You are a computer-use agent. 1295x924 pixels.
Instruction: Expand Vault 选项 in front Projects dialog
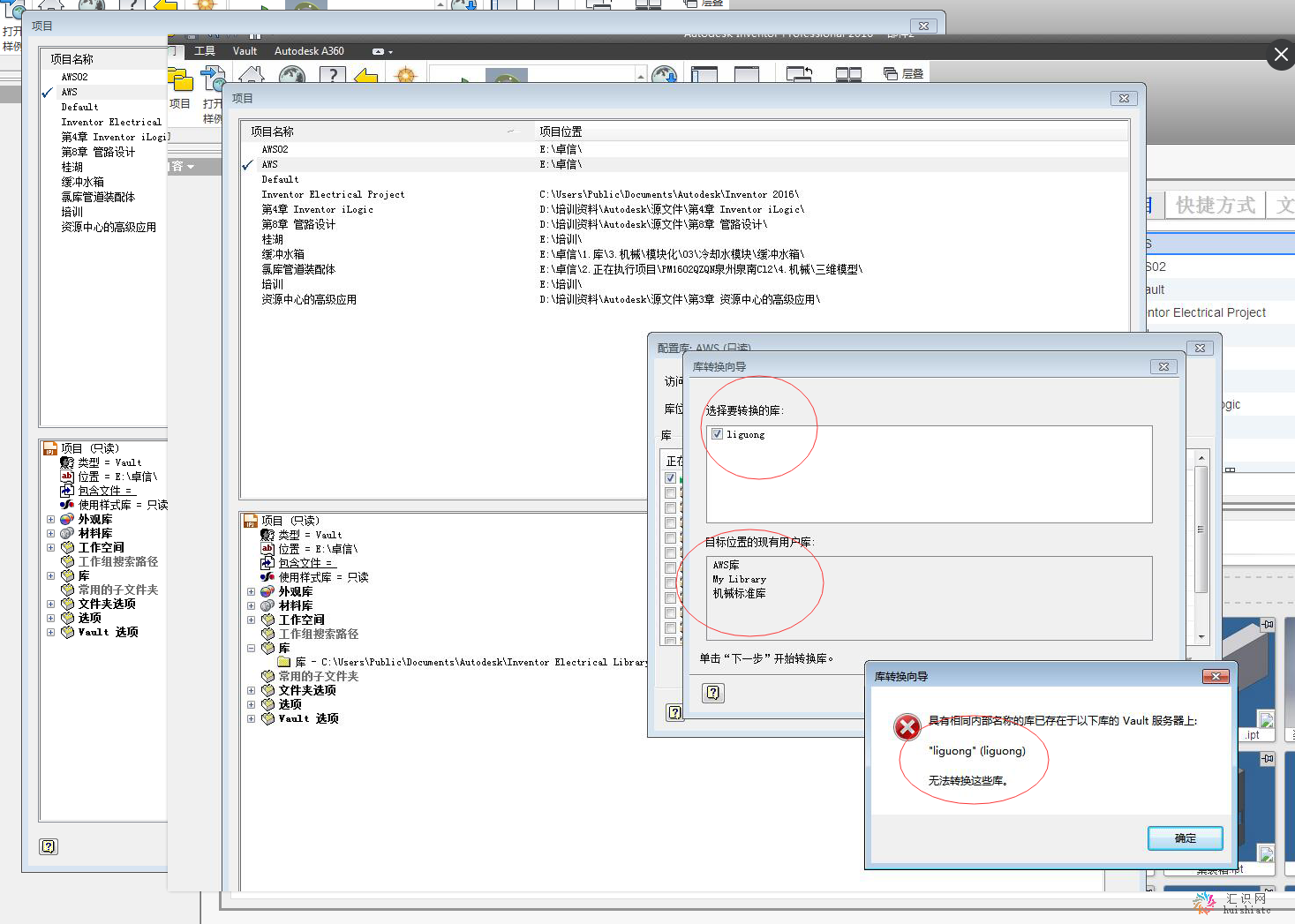tap(251, 719)
